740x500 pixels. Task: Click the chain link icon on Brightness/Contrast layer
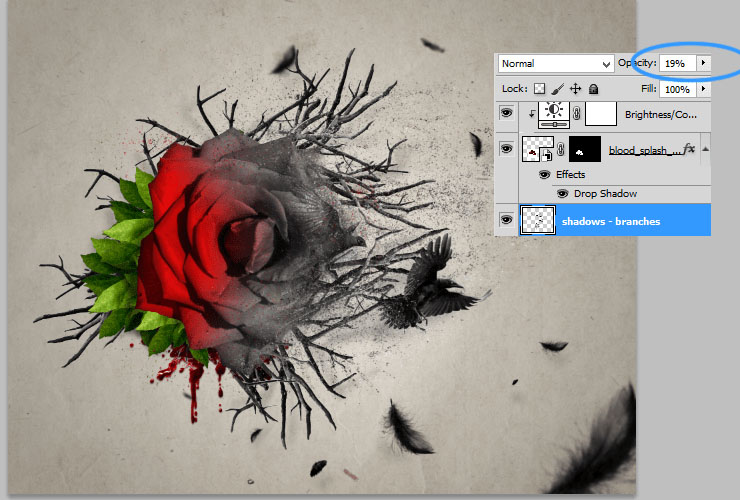[576, 114]
